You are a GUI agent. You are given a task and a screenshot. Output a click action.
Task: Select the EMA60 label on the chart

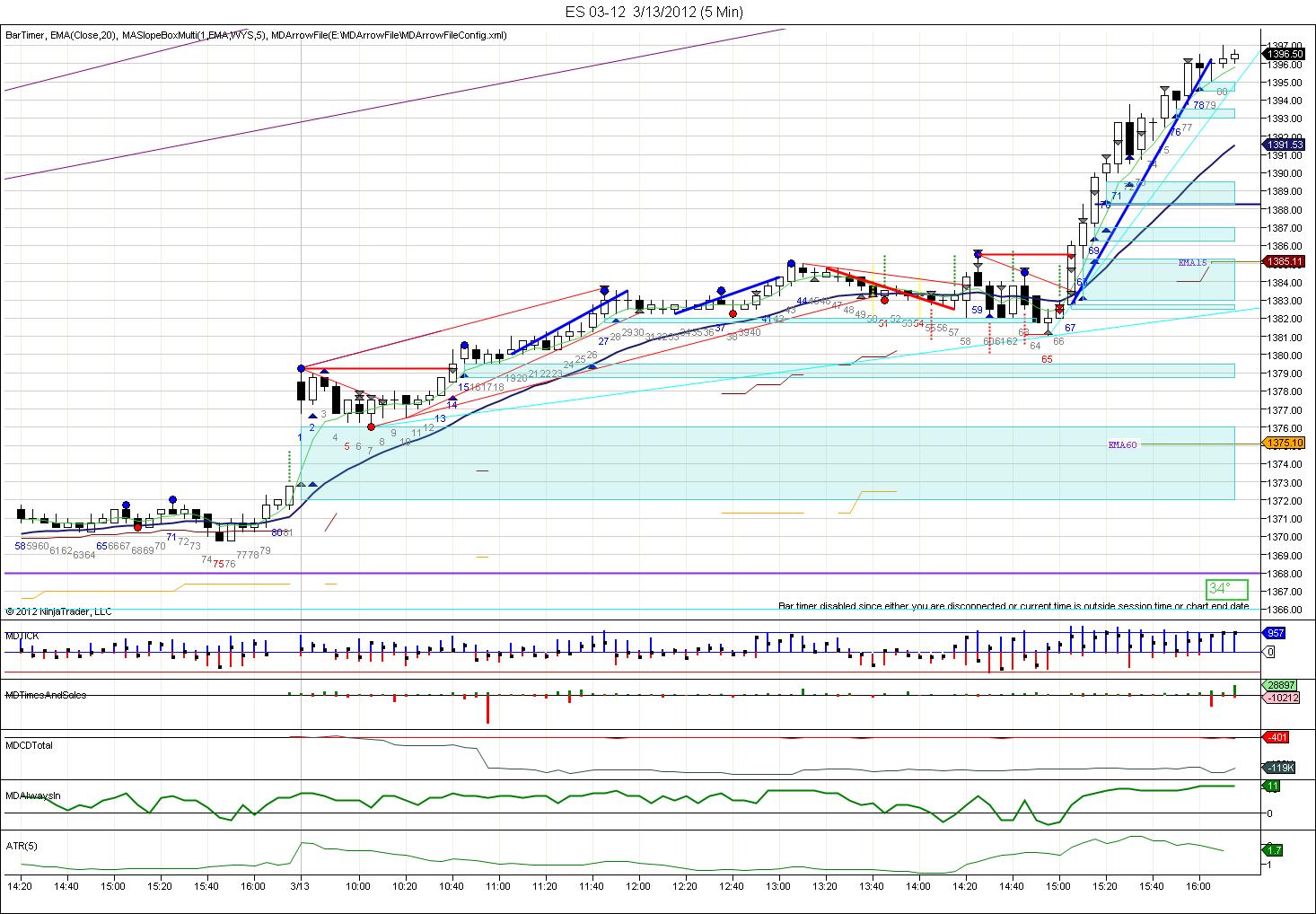point(1122,444)
